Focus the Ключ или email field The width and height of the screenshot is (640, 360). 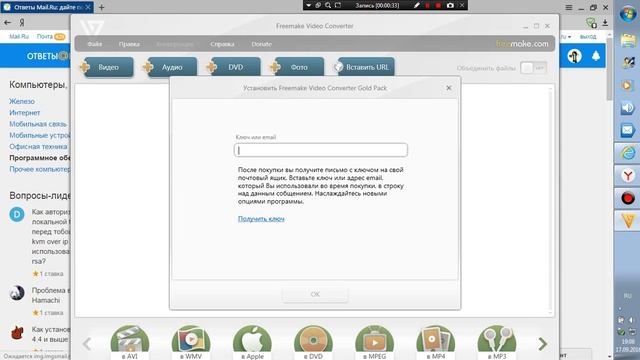(x=321, y=150)
